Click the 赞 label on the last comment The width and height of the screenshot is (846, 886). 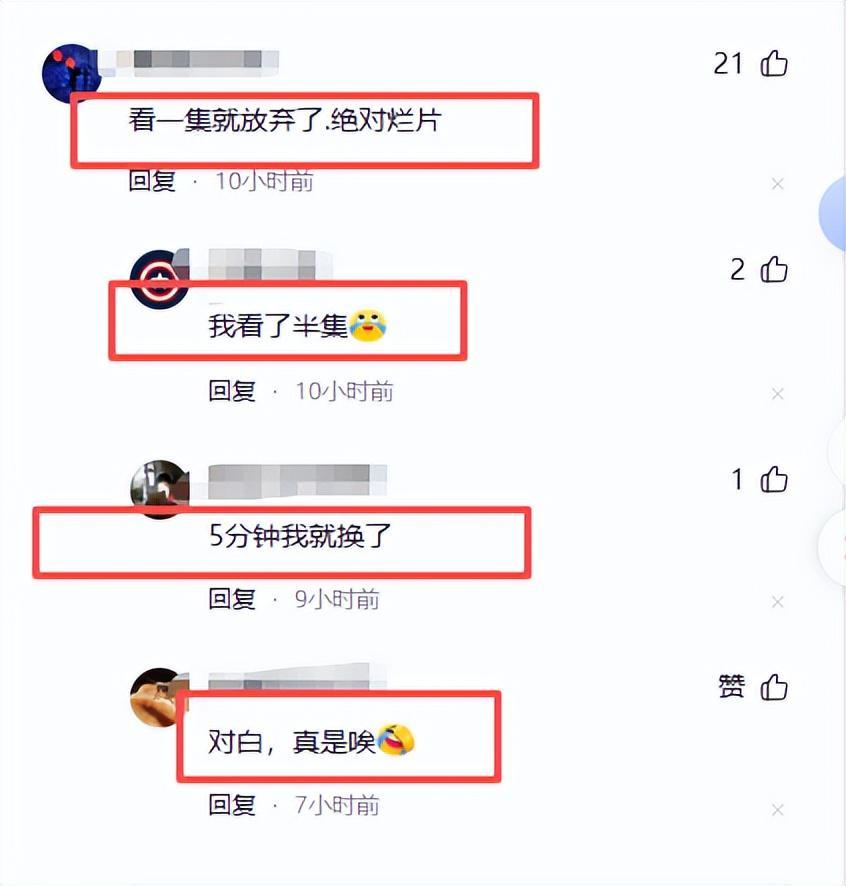coord(731,687)
